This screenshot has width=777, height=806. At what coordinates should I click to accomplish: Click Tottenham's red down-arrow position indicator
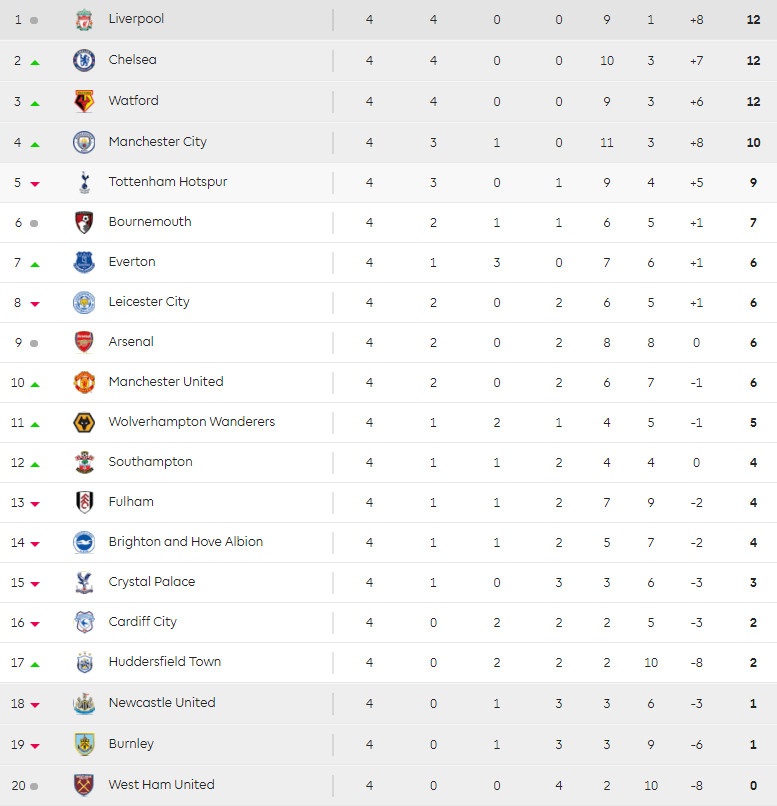tap(35, 184)
